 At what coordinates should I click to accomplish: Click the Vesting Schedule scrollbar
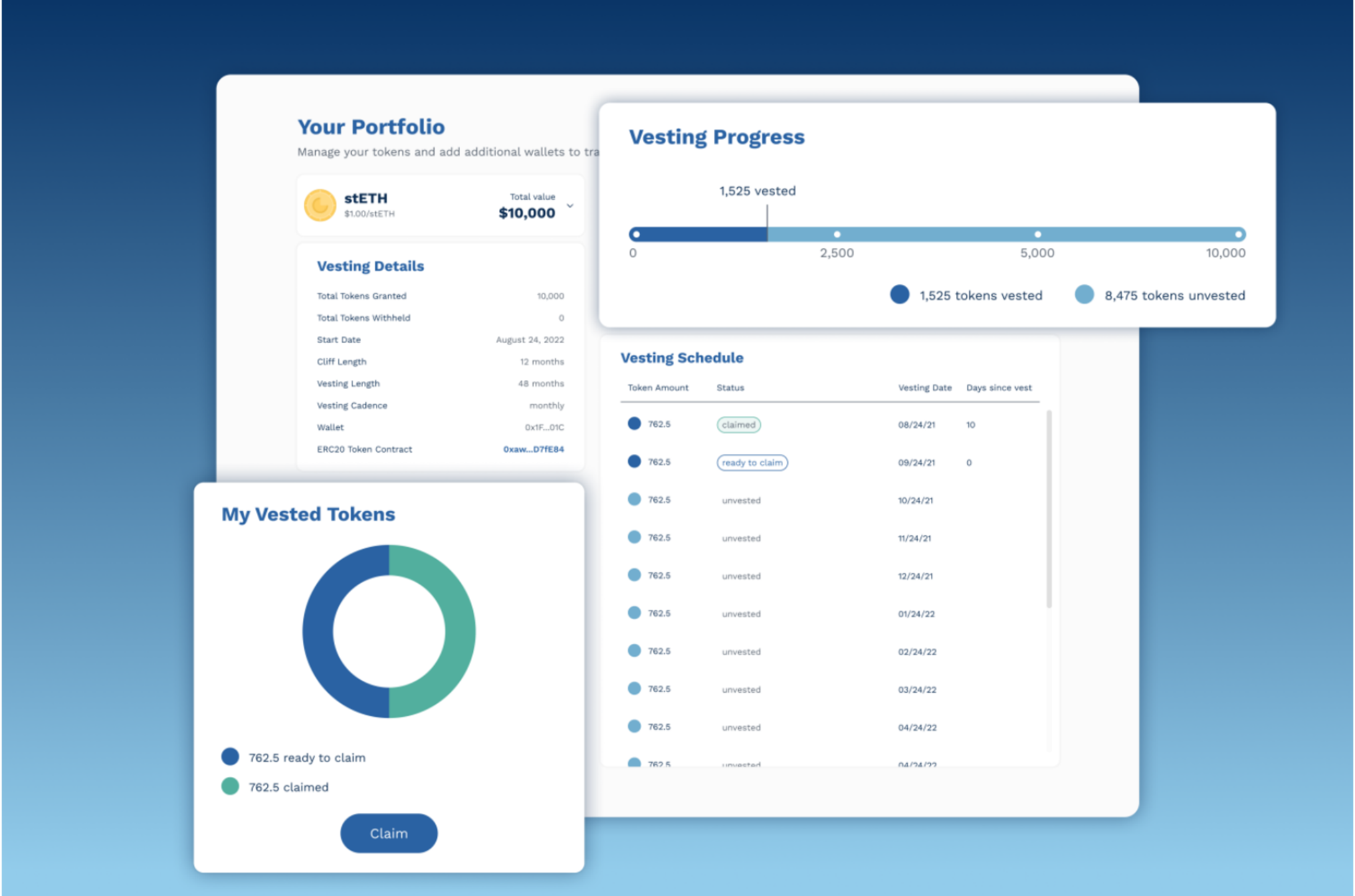point(1049,509)
